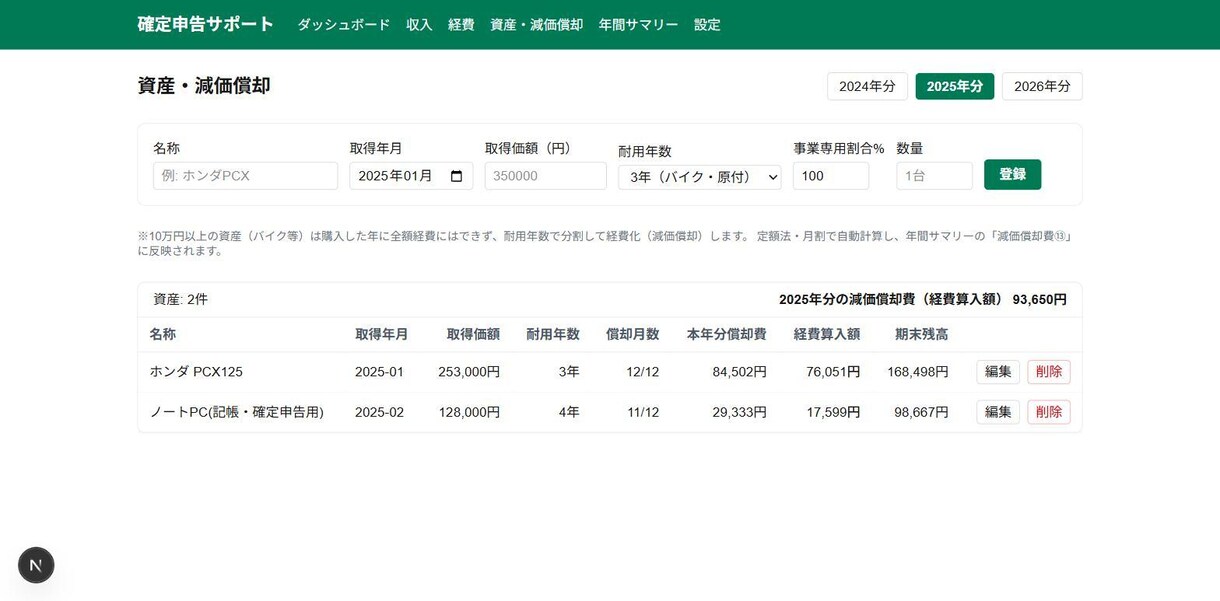Click the 98,667円 year-end balance
1220x601 pixels.
tap(921, 412)
